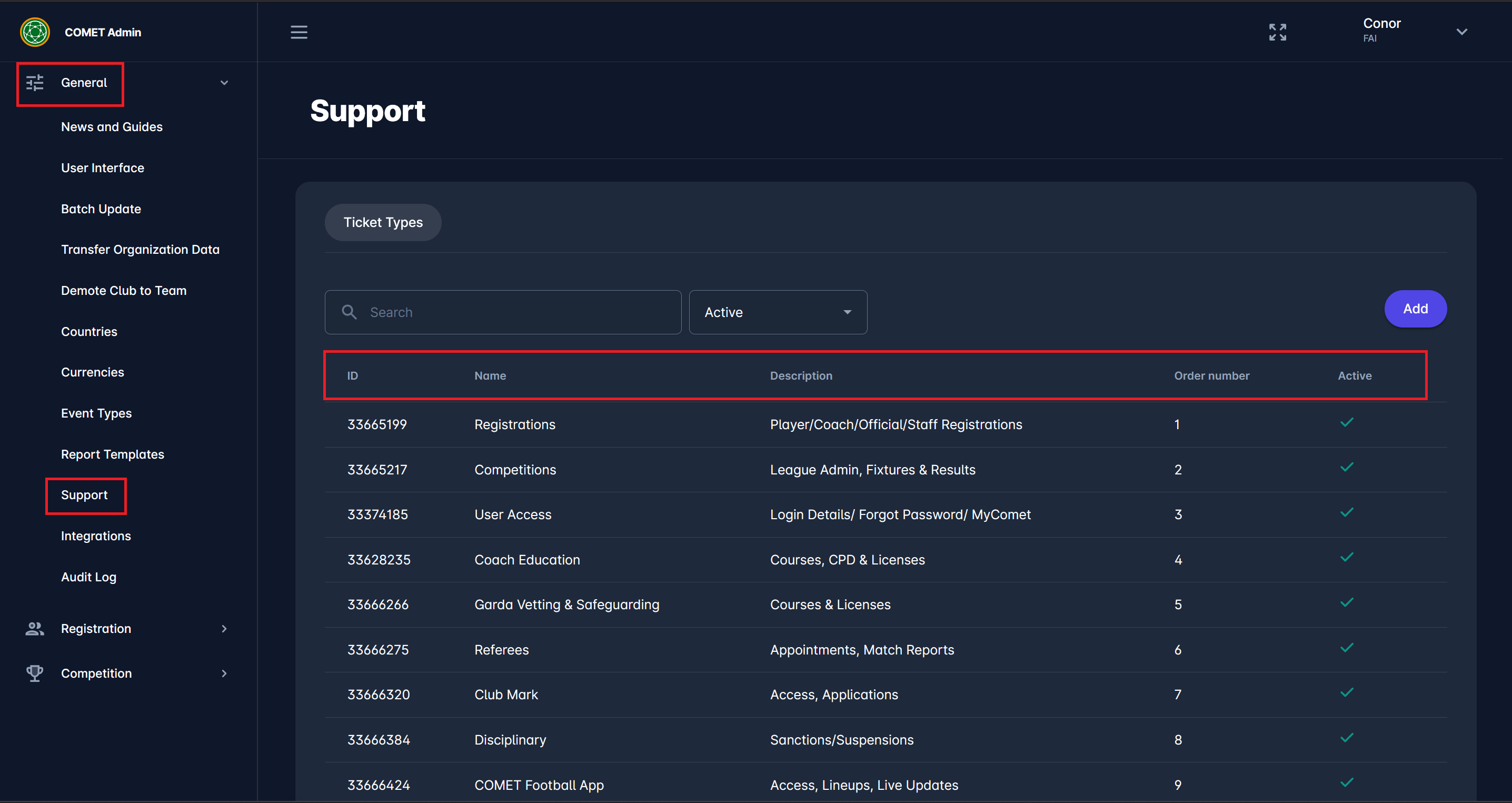Sort by Order number column header
Image resolution: width=1512 pixels, height=803 pixels.
(1211, 375)
